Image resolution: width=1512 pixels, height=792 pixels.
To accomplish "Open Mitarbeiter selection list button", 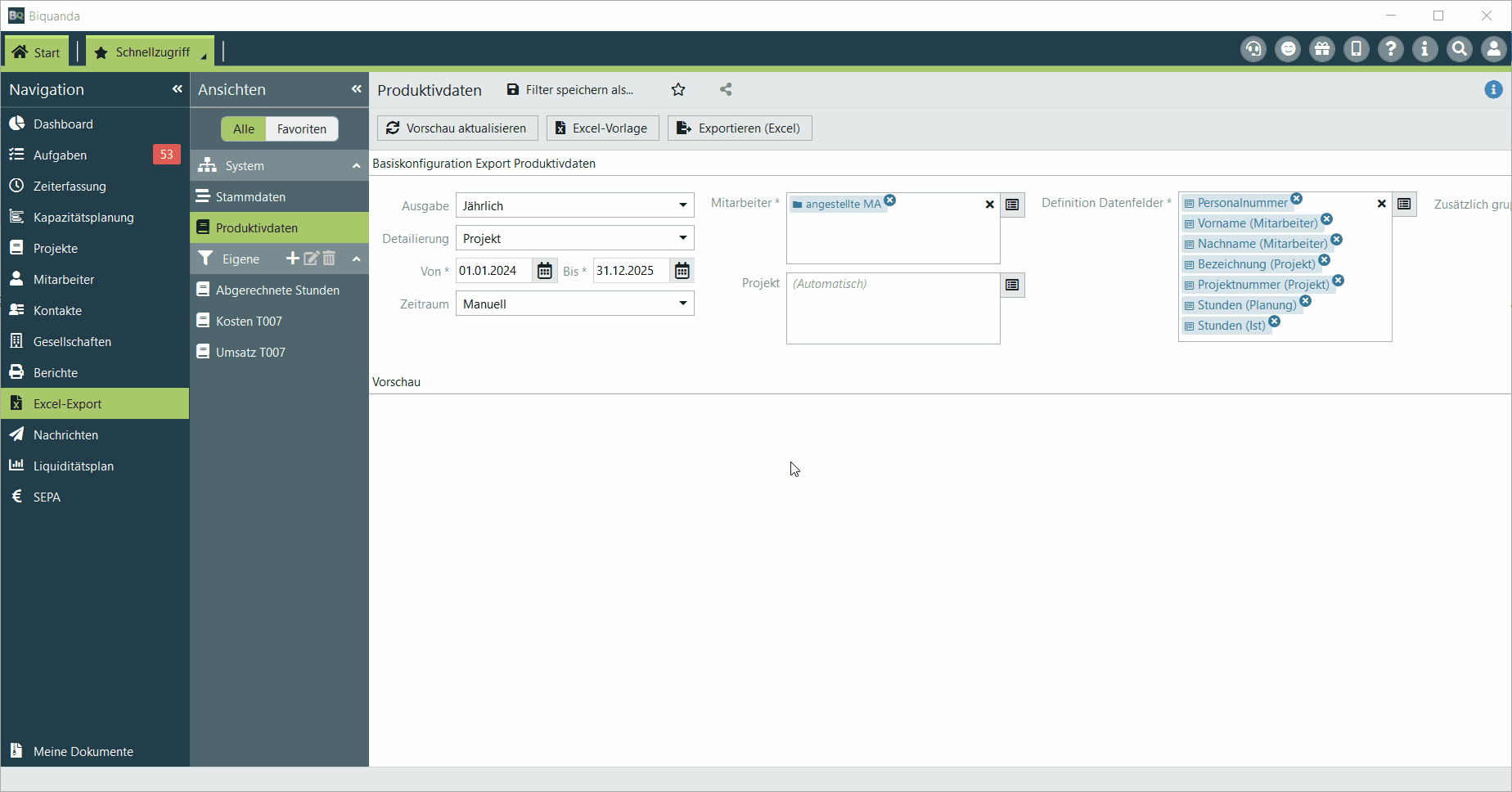I will pos(1012,205).
